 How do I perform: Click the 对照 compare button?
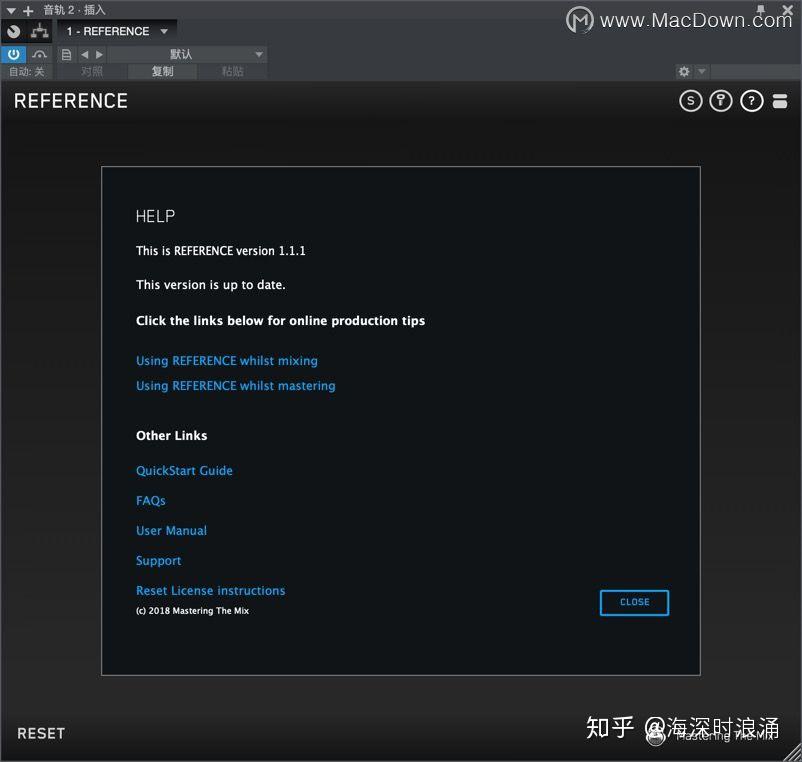click(x=92, y=72)
